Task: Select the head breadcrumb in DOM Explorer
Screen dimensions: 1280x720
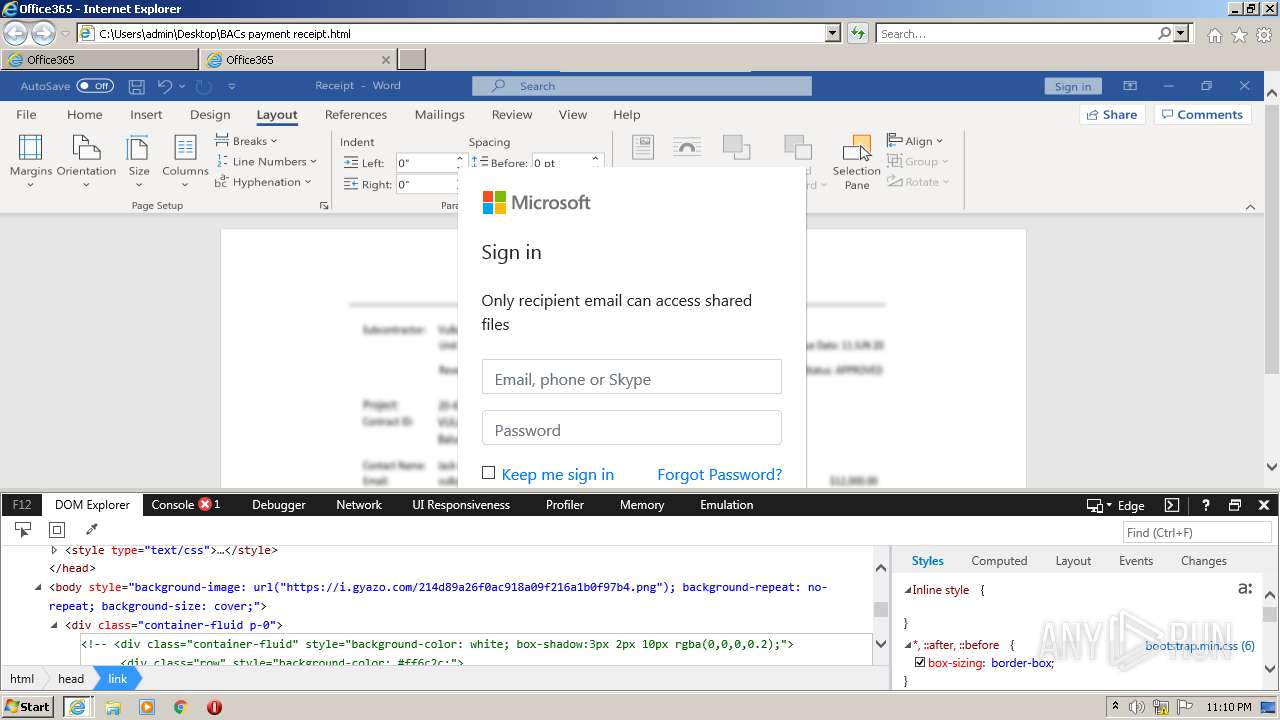Action: click(x=71, y=679)
